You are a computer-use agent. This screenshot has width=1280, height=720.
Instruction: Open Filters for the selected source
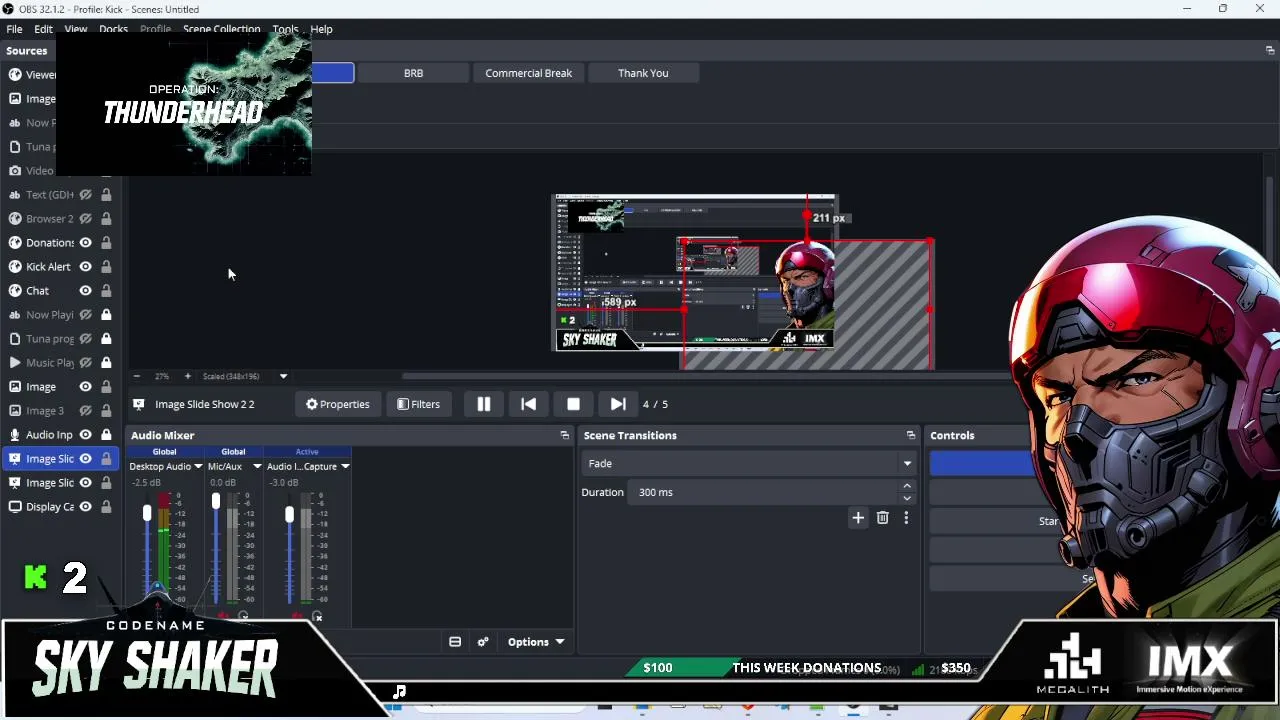tap(418, 404)
